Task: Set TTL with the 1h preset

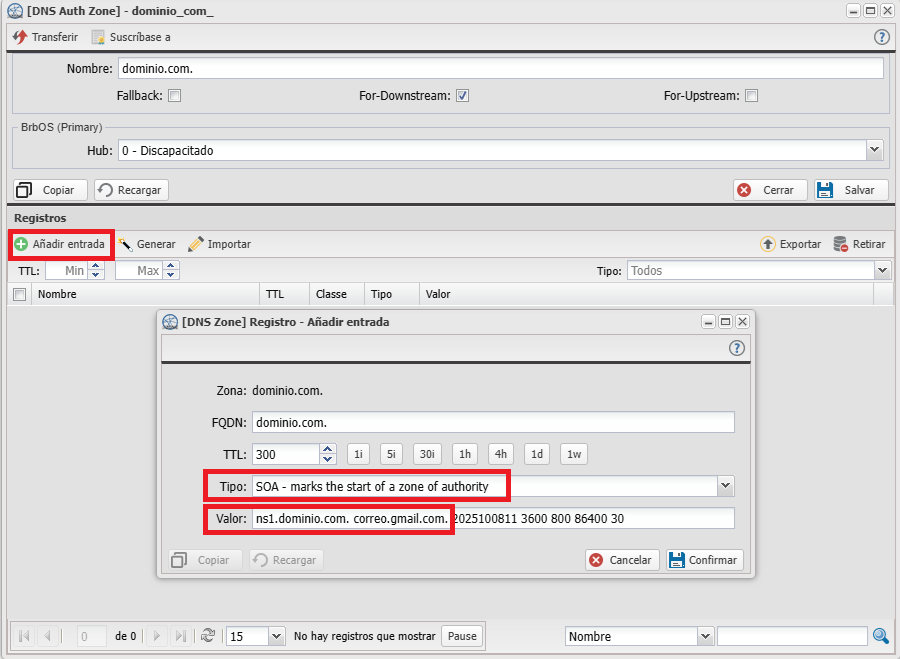Action: tap(465, 454)
